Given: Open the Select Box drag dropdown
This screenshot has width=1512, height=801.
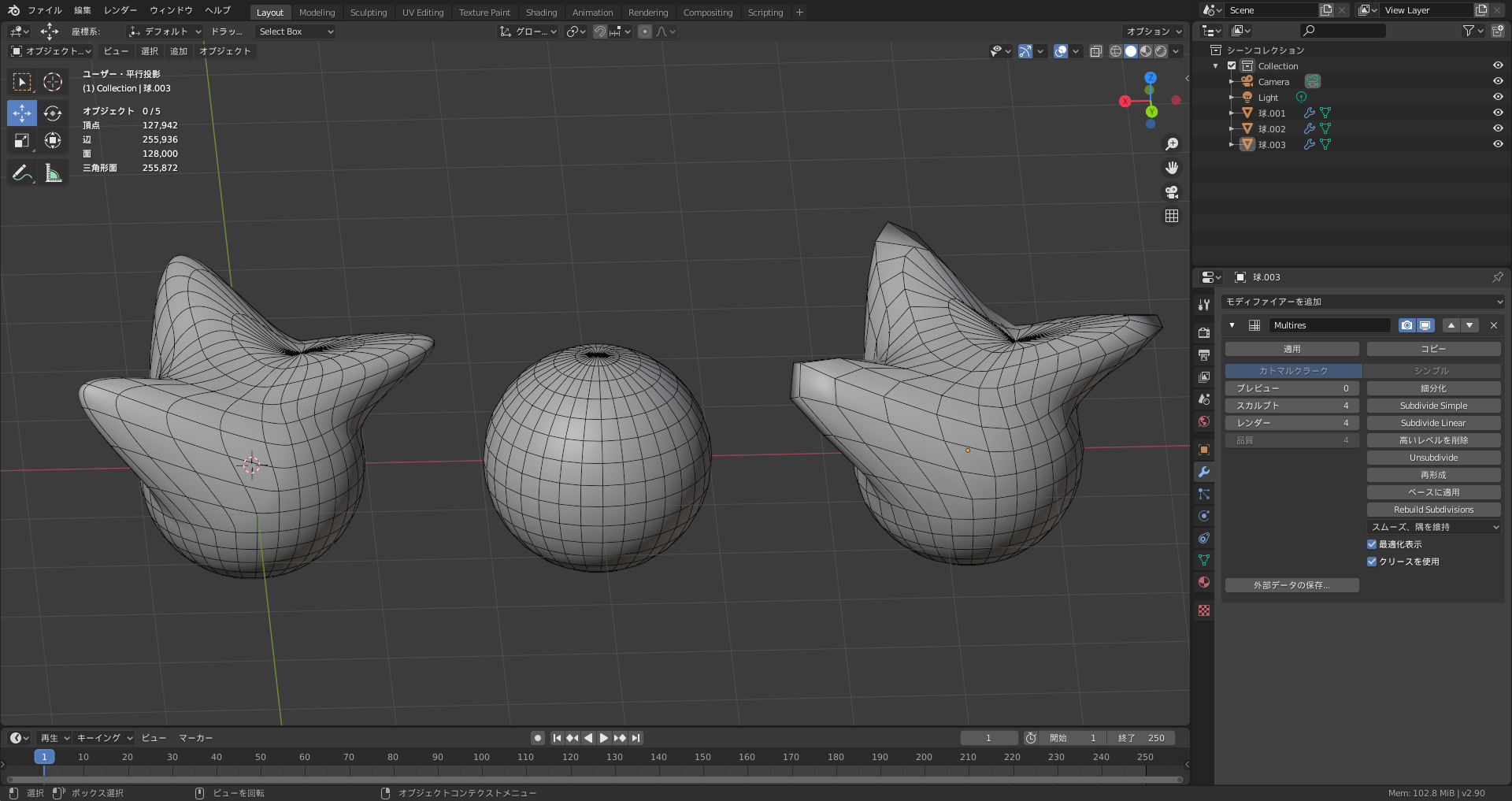Looking at the screenshot, I should point(296,32).
